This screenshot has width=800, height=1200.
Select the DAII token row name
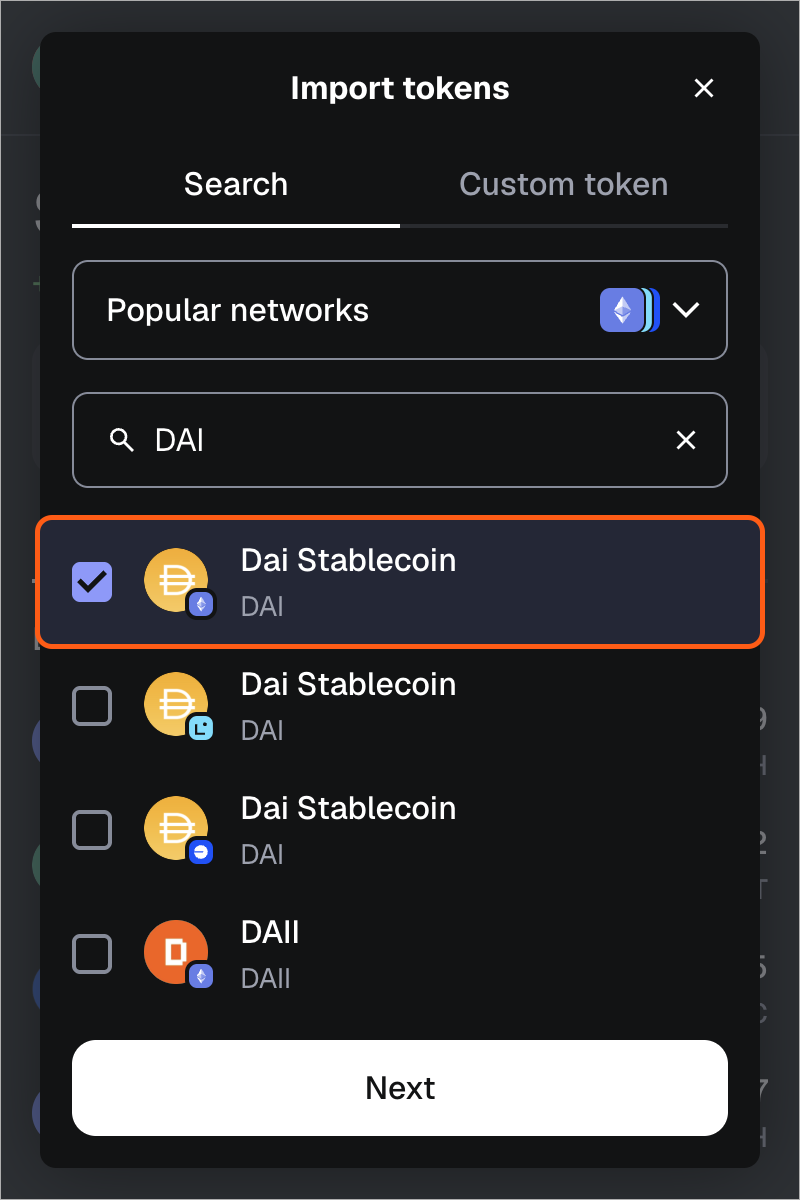(270, 933)
